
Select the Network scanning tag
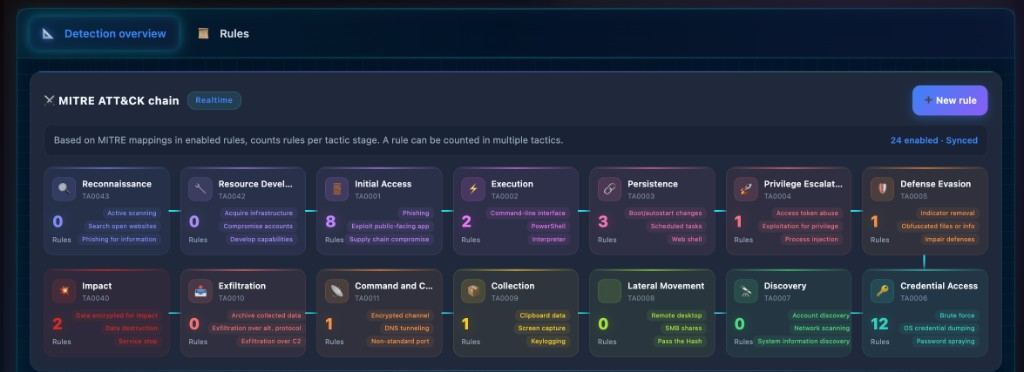click(821, 328)
